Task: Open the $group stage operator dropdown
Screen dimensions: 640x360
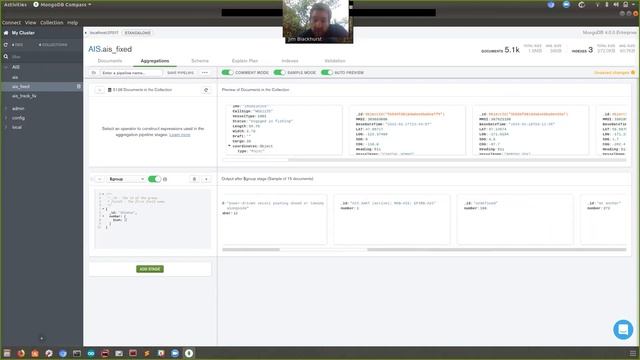Action: 126,179
